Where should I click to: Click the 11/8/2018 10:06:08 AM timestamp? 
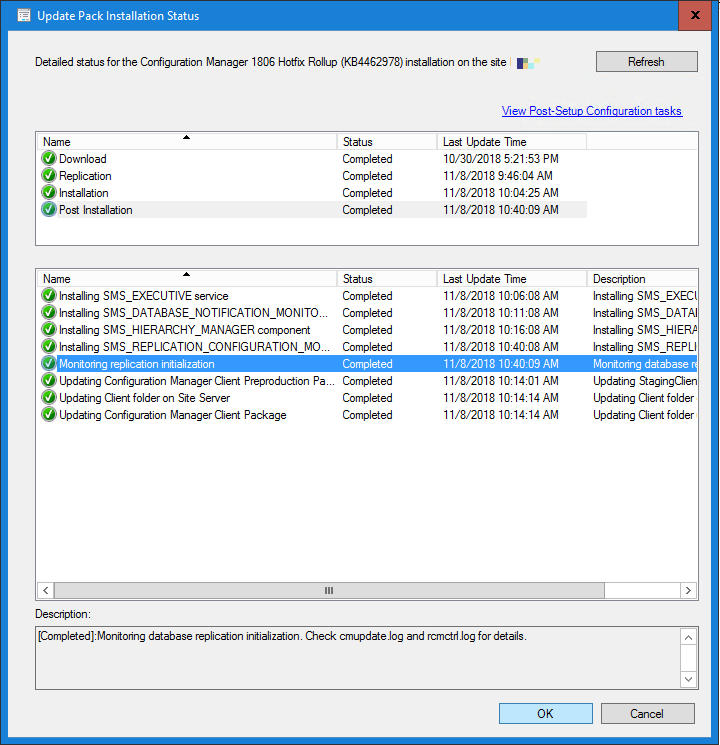click(x=500, y=296)
